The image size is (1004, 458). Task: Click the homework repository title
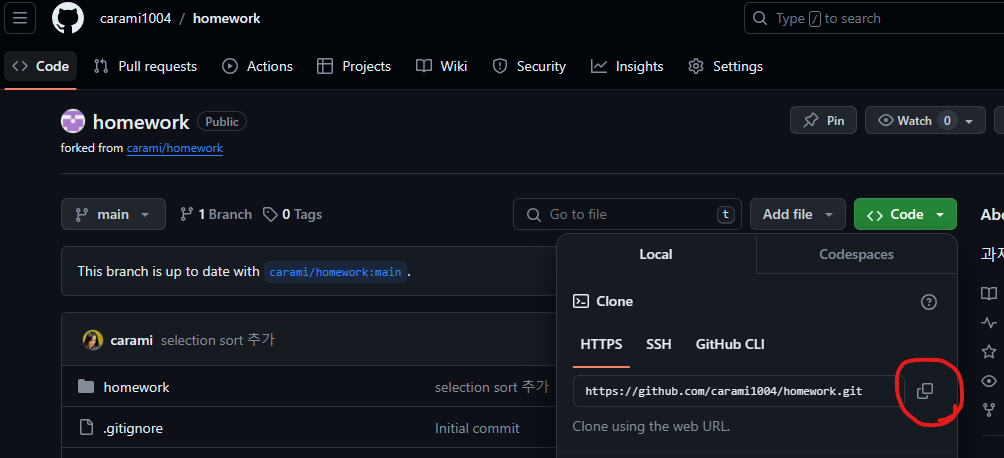tap(141, 122)
